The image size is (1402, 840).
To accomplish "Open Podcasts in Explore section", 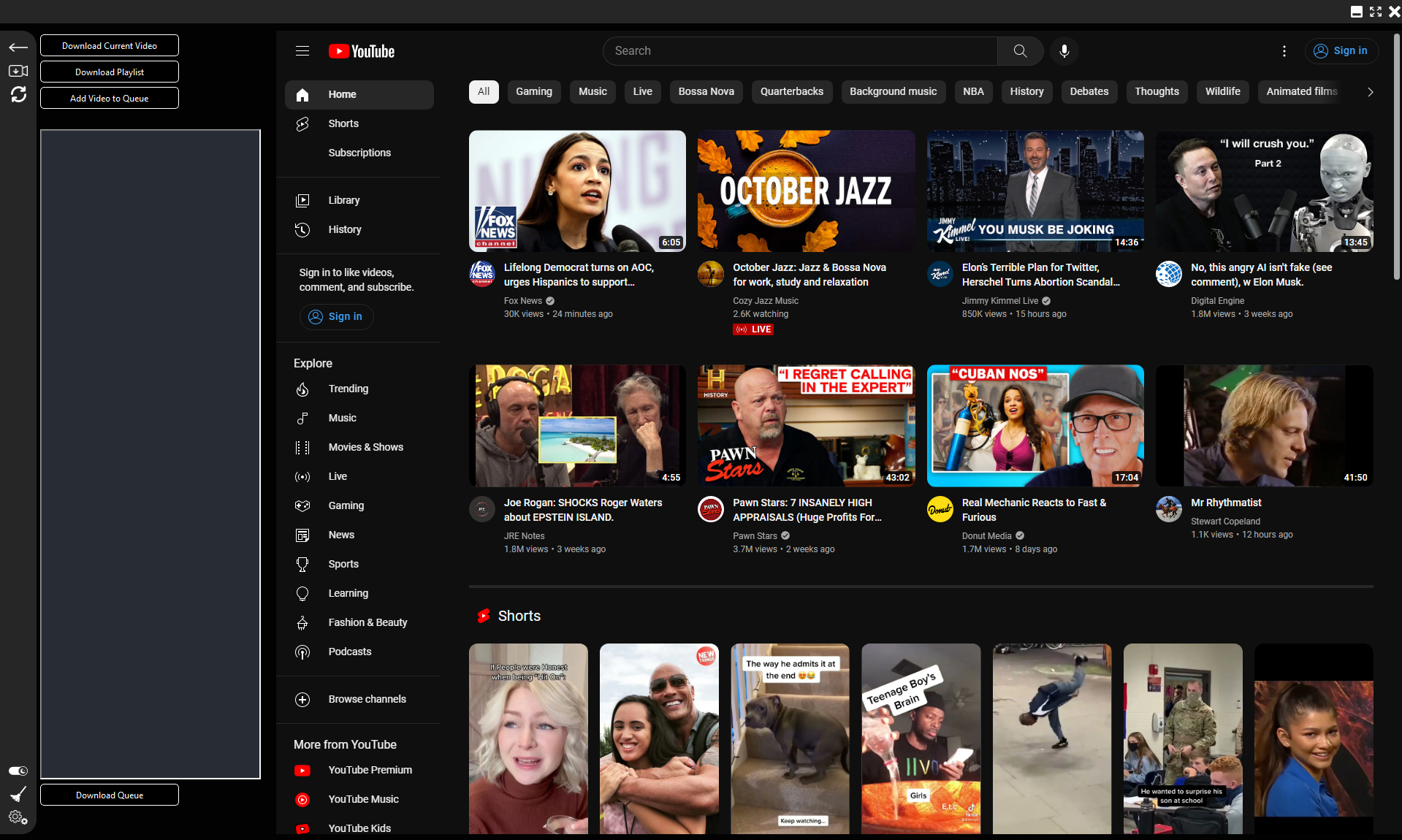I will click(x=359, y=652).
